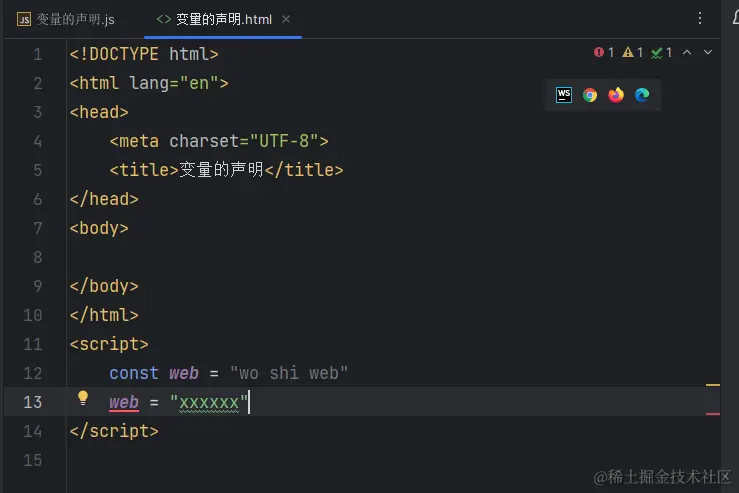Click the const keyword on line 12

[134, 373]
